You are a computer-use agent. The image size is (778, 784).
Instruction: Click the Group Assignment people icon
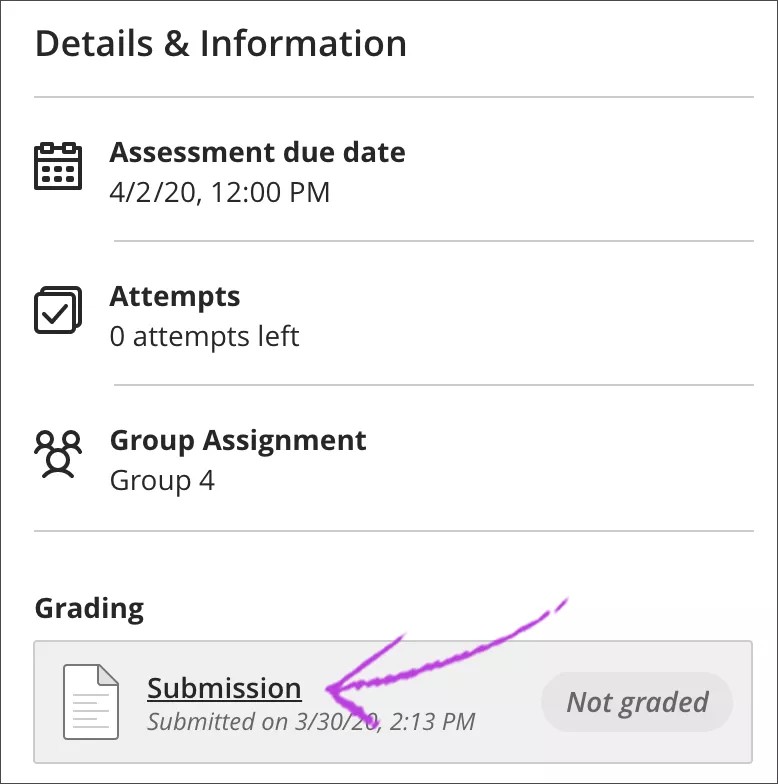click(x=58, y=455)
